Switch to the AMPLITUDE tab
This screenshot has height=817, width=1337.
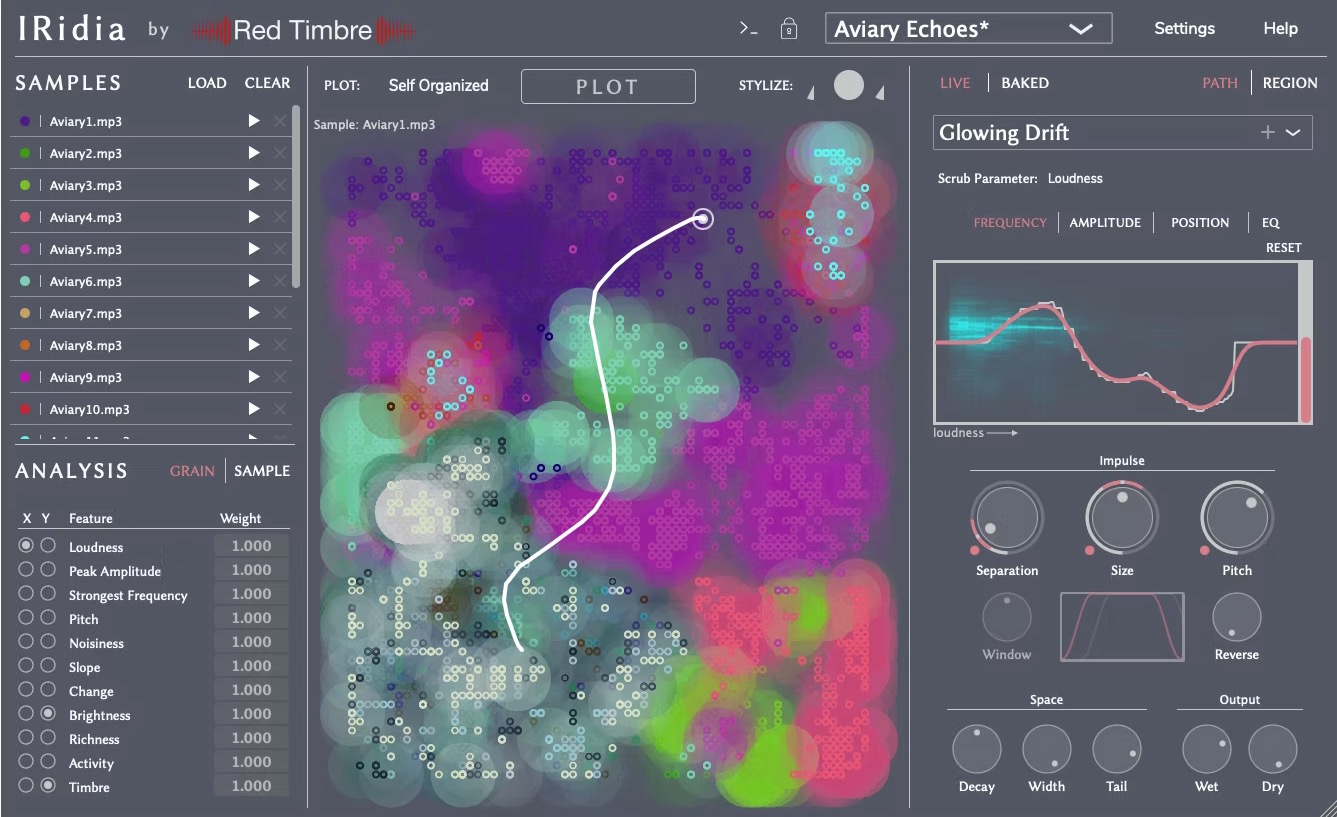[1105, 223]
